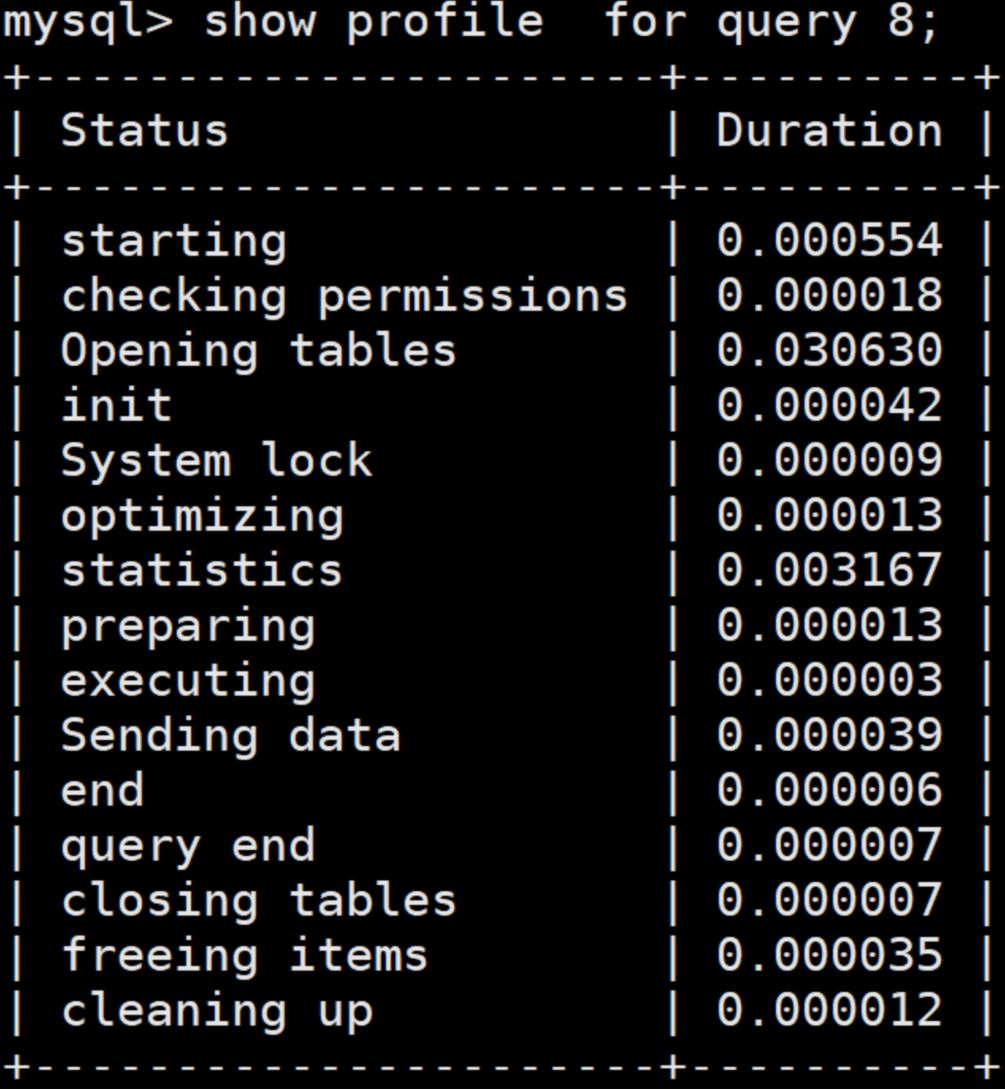The width and height of the screenshot is (1005, 1090).
Task: Click the "init" status row
Action: pos(116,405)
